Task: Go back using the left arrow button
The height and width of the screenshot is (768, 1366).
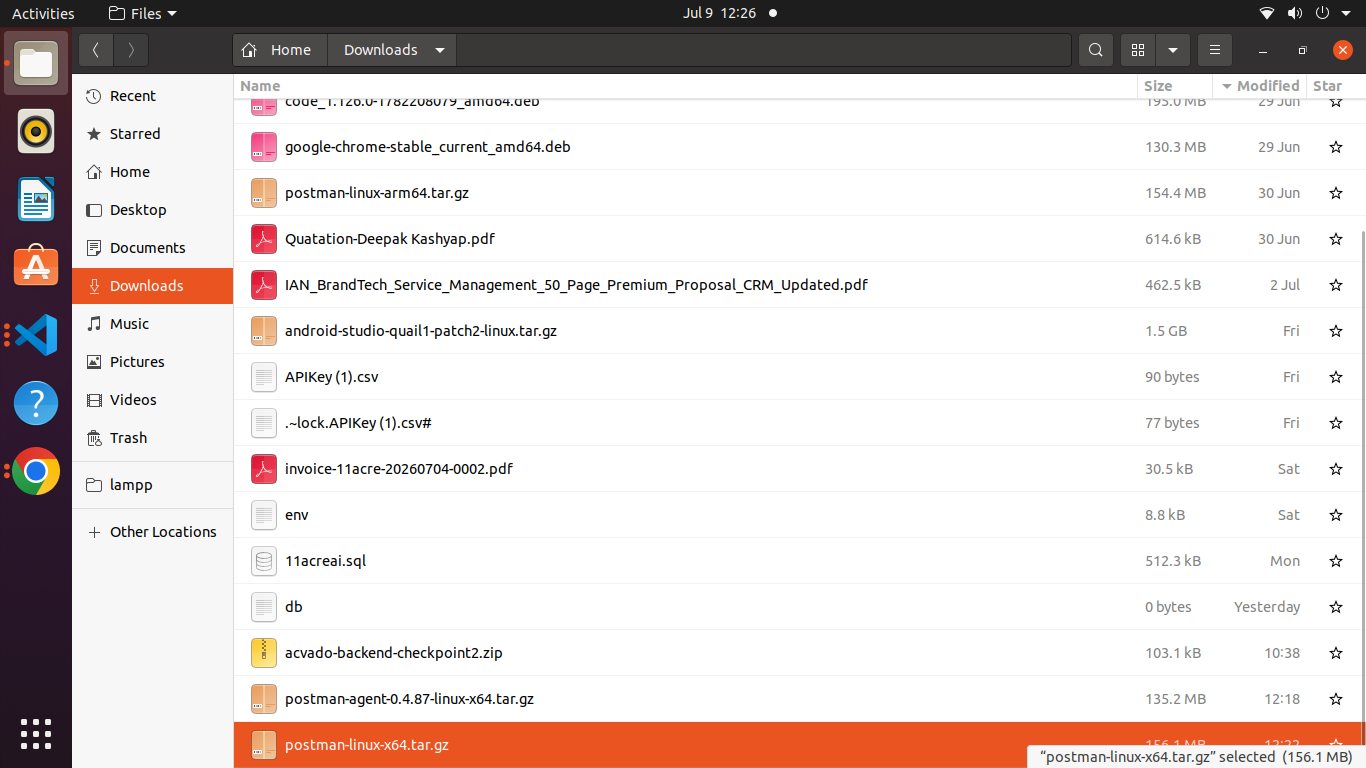Action: point(96,50)
